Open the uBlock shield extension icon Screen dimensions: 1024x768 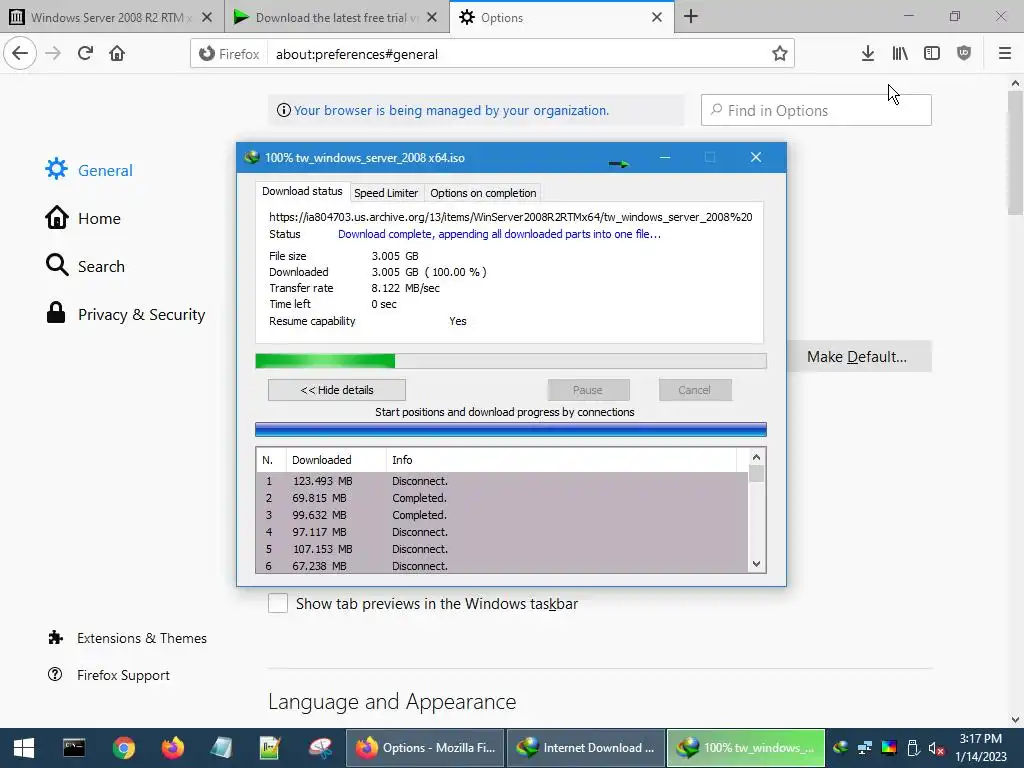(x=963, y=54)
